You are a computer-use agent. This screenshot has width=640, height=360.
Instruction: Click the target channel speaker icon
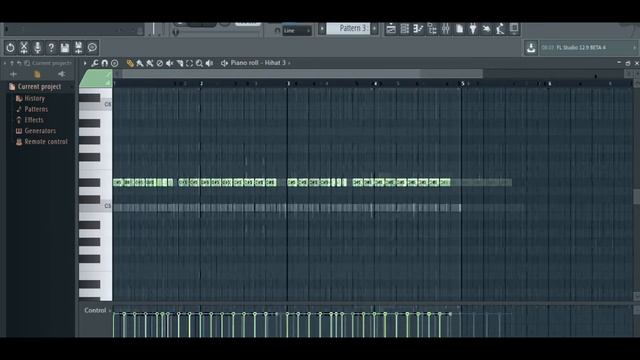pos(224,63)
